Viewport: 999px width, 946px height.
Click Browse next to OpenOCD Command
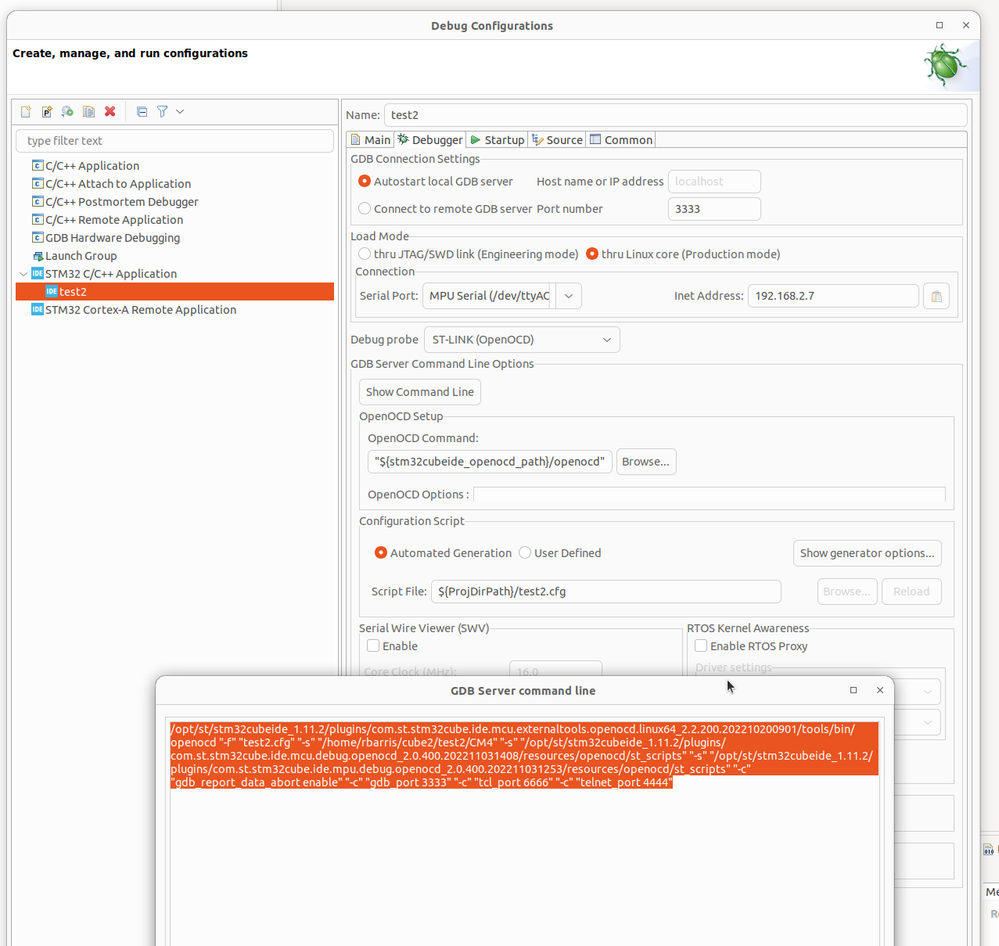pyautogui.click(x=645, y=462)
